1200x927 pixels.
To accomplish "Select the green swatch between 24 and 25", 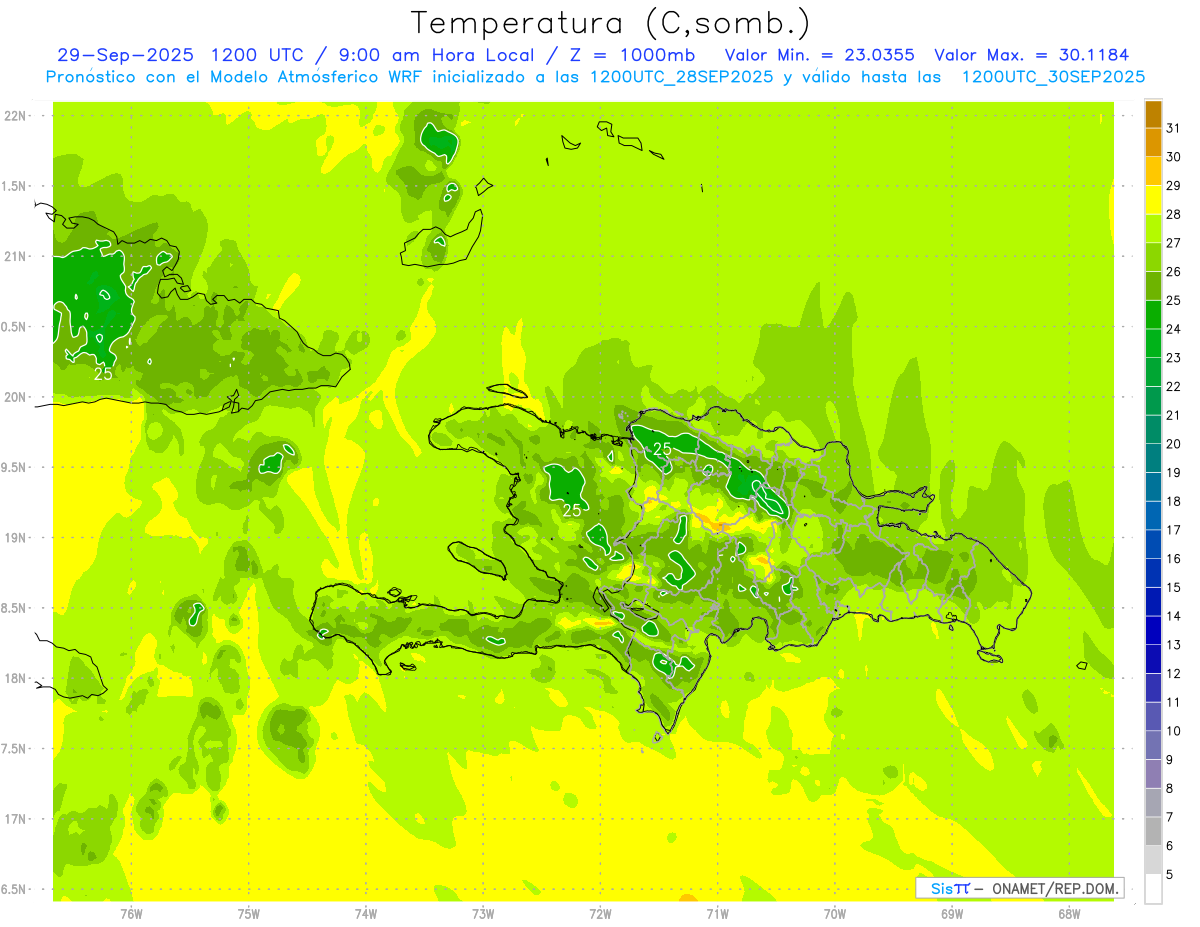I will point(1153,315).
